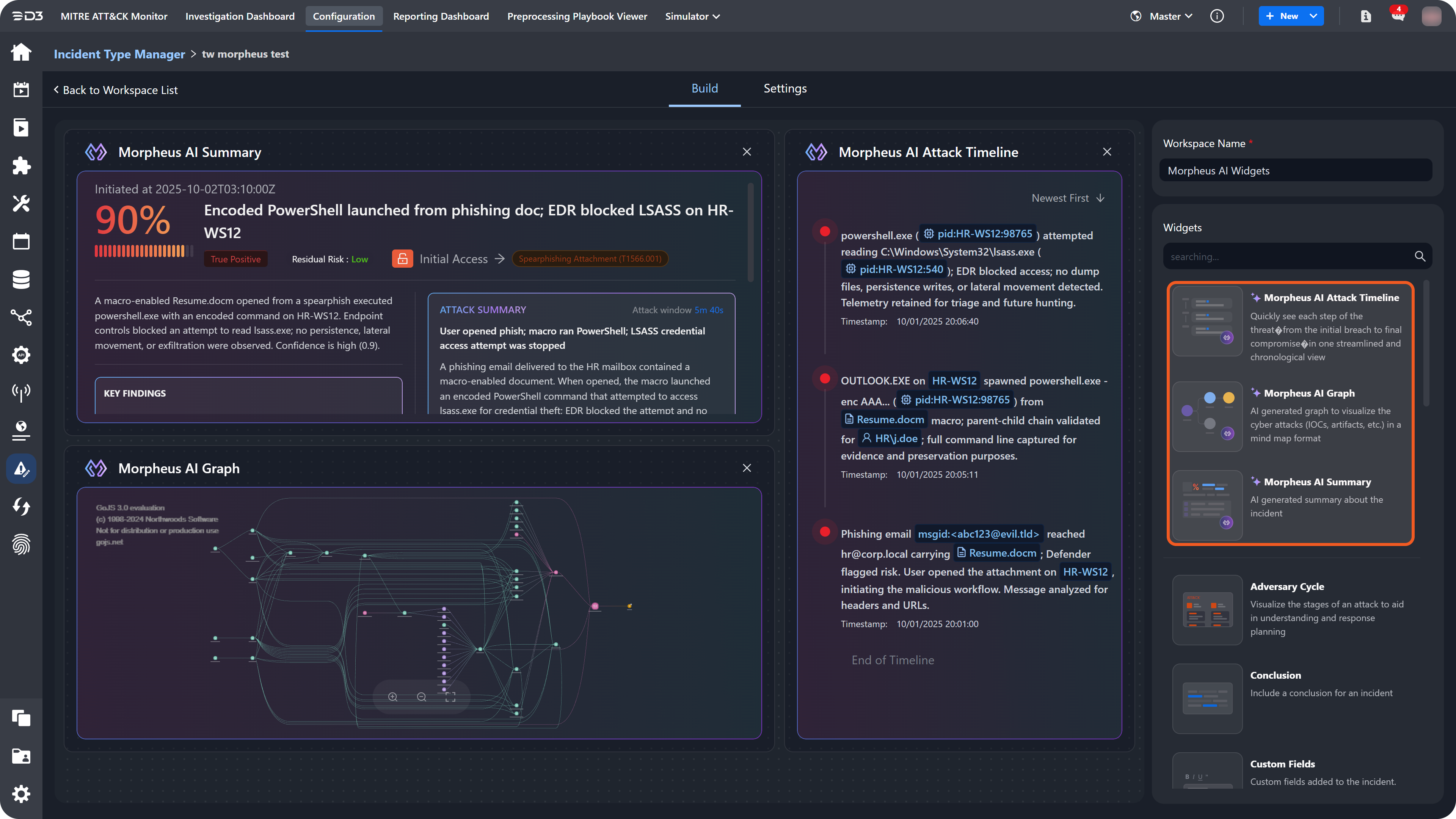Open the fingerprint icon in the left sidebar
Image resolution: width=1456 pixels, height=819 pixels.
coord(21,545)
